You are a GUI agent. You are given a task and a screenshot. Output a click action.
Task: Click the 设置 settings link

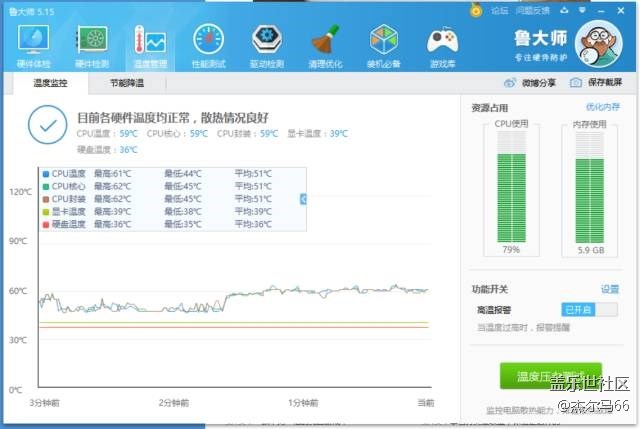pyautogui.click(x=609, y=289)
